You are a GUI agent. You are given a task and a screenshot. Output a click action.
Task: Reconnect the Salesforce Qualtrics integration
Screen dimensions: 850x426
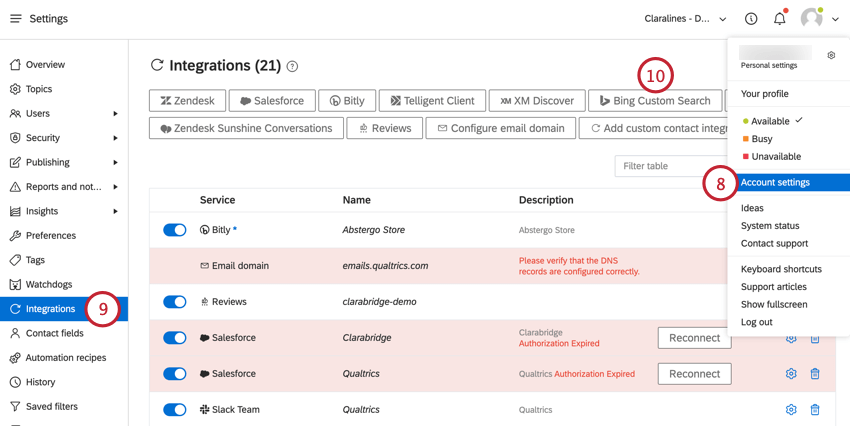pos(694,373)
